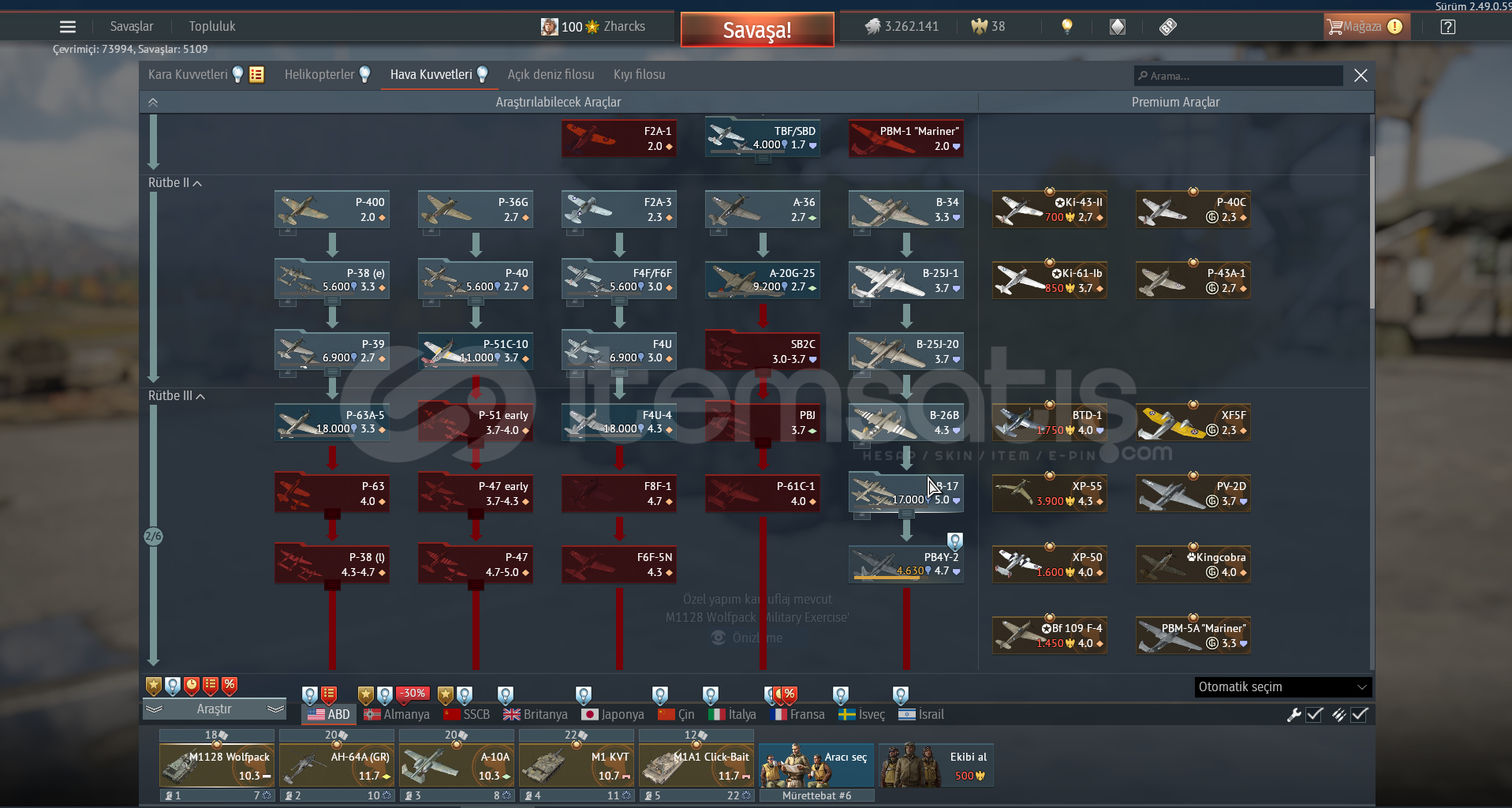
Task: Click the Golden Eagles currency icon
Action: pos(979,27)
